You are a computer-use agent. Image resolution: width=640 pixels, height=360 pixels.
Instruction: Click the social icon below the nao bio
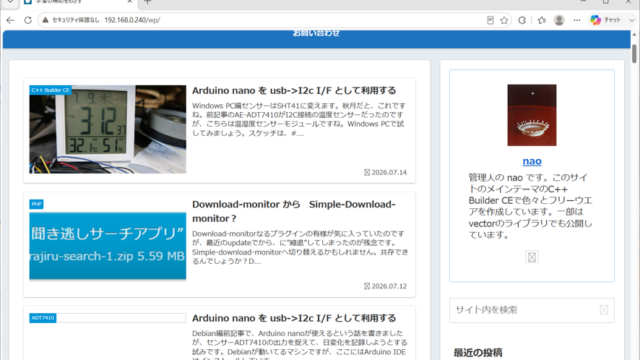(x=532, y=257)
